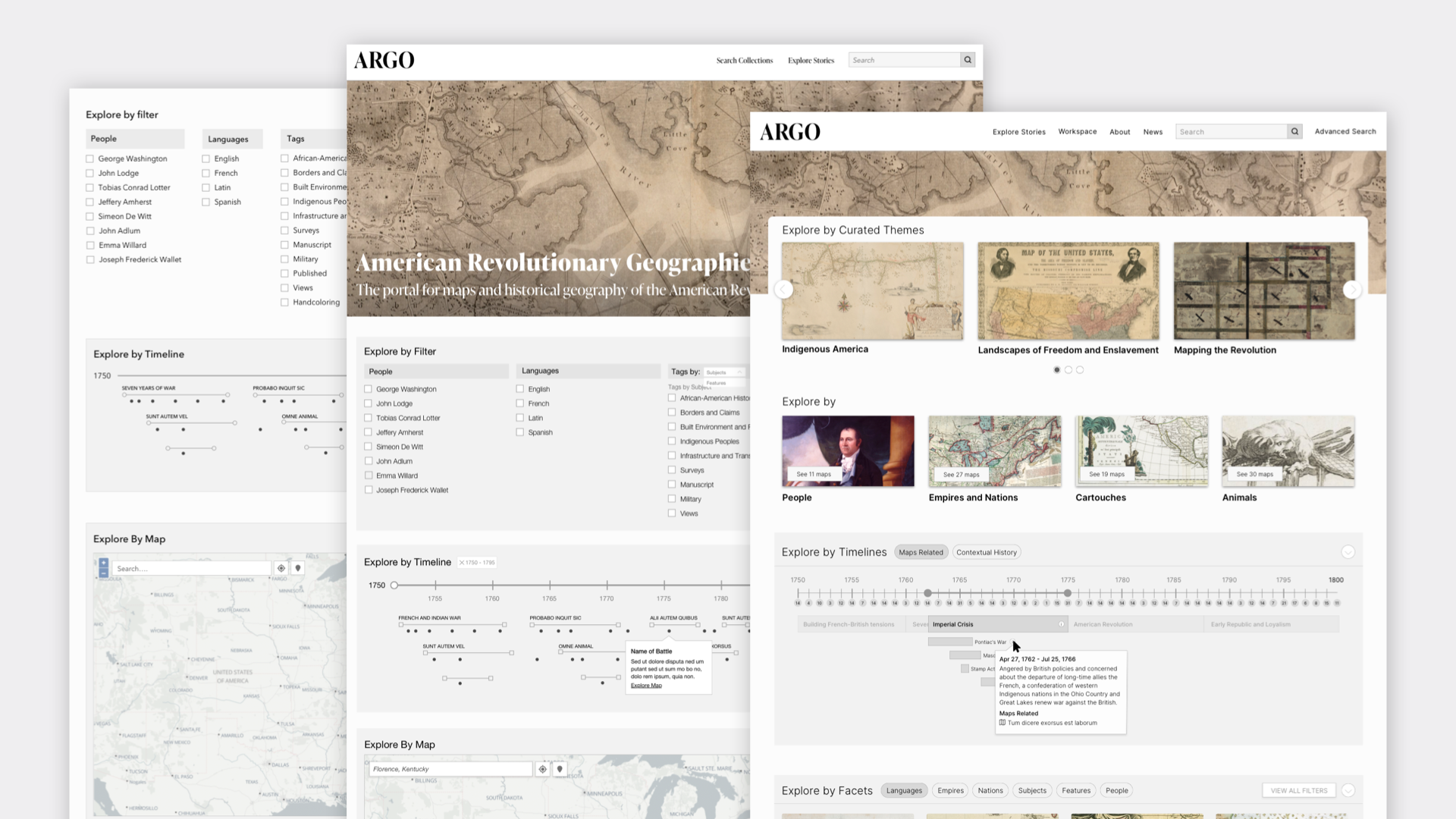Click locate-me target icon beside Florence, Kentucky
The image size is (1456, 819).
coord(542,769)
